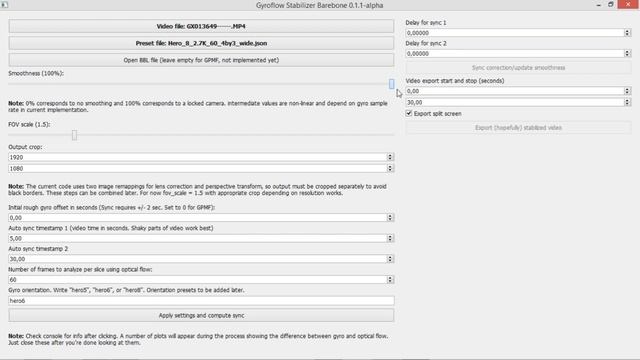Toggle Export split screen checkbox
Image resolution: width=640 pixels, height=360 pixels.
(x=409, y=113)
